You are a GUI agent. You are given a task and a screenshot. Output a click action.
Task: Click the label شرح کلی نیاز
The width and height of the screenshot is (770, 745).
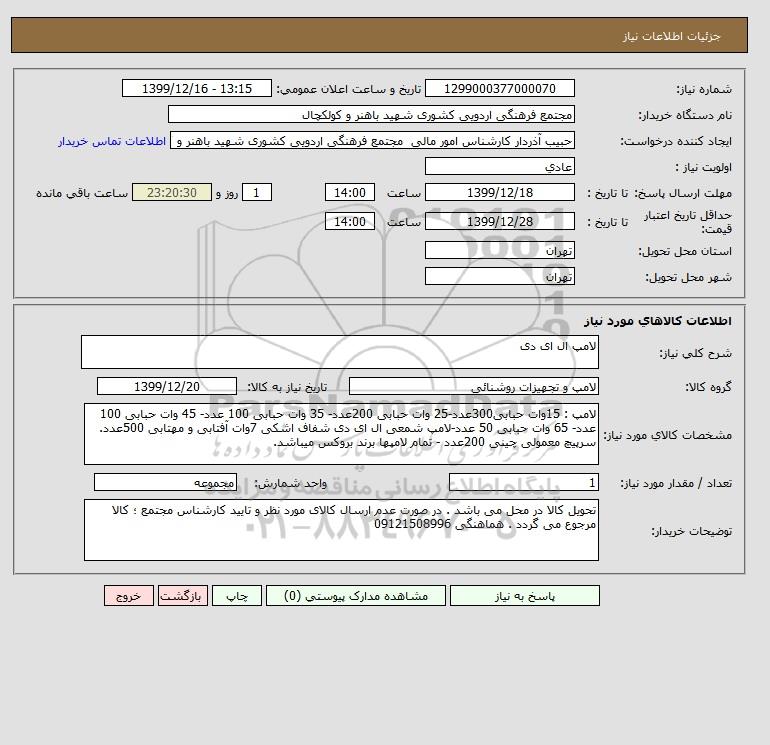pyautogui.click(x=695, y=353)
